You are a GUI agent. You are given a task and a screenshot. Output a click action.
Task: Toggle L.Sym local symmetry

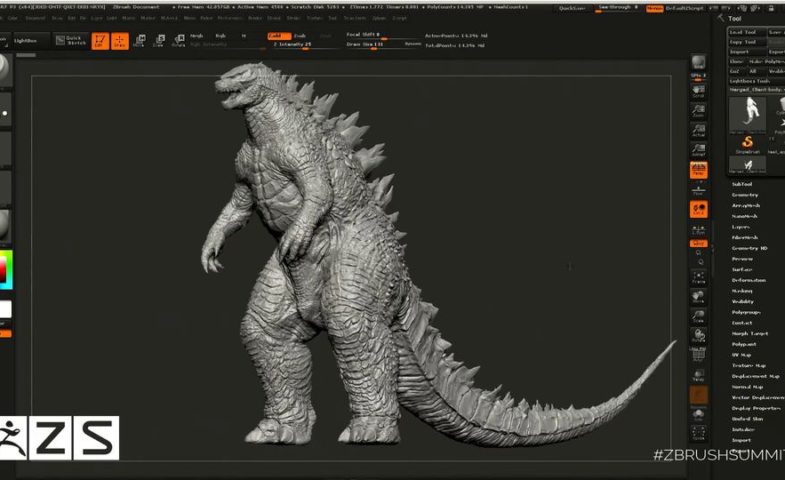tap(698, 230)
